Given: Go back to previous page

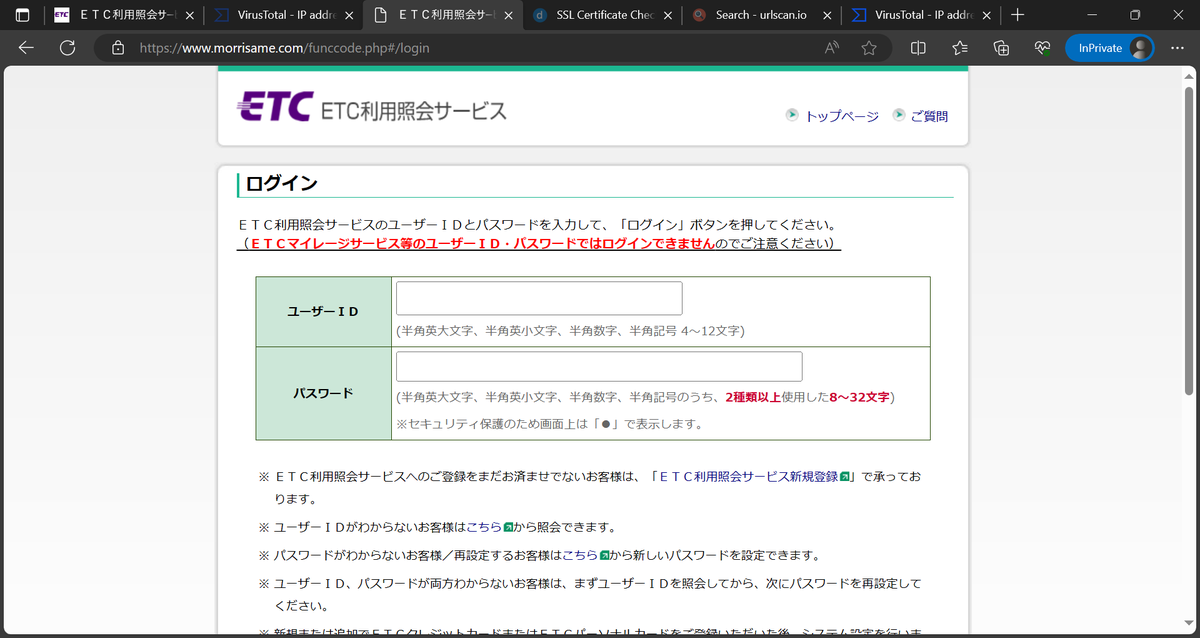Looking at the screenshot, I should [x=26, y=48].
